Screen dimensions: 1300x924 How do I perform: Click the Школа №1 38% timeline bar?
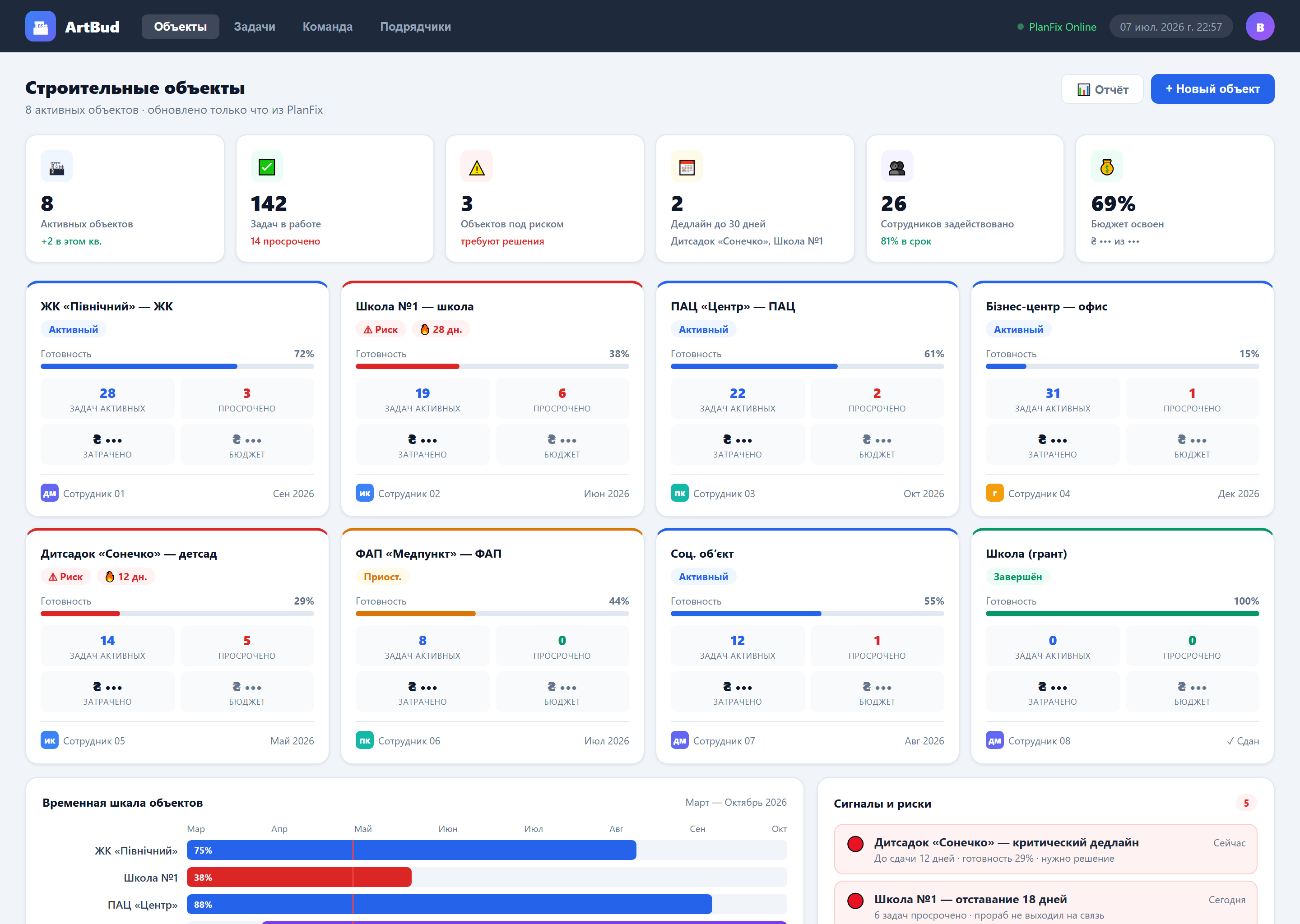click(x=299, y=877)
